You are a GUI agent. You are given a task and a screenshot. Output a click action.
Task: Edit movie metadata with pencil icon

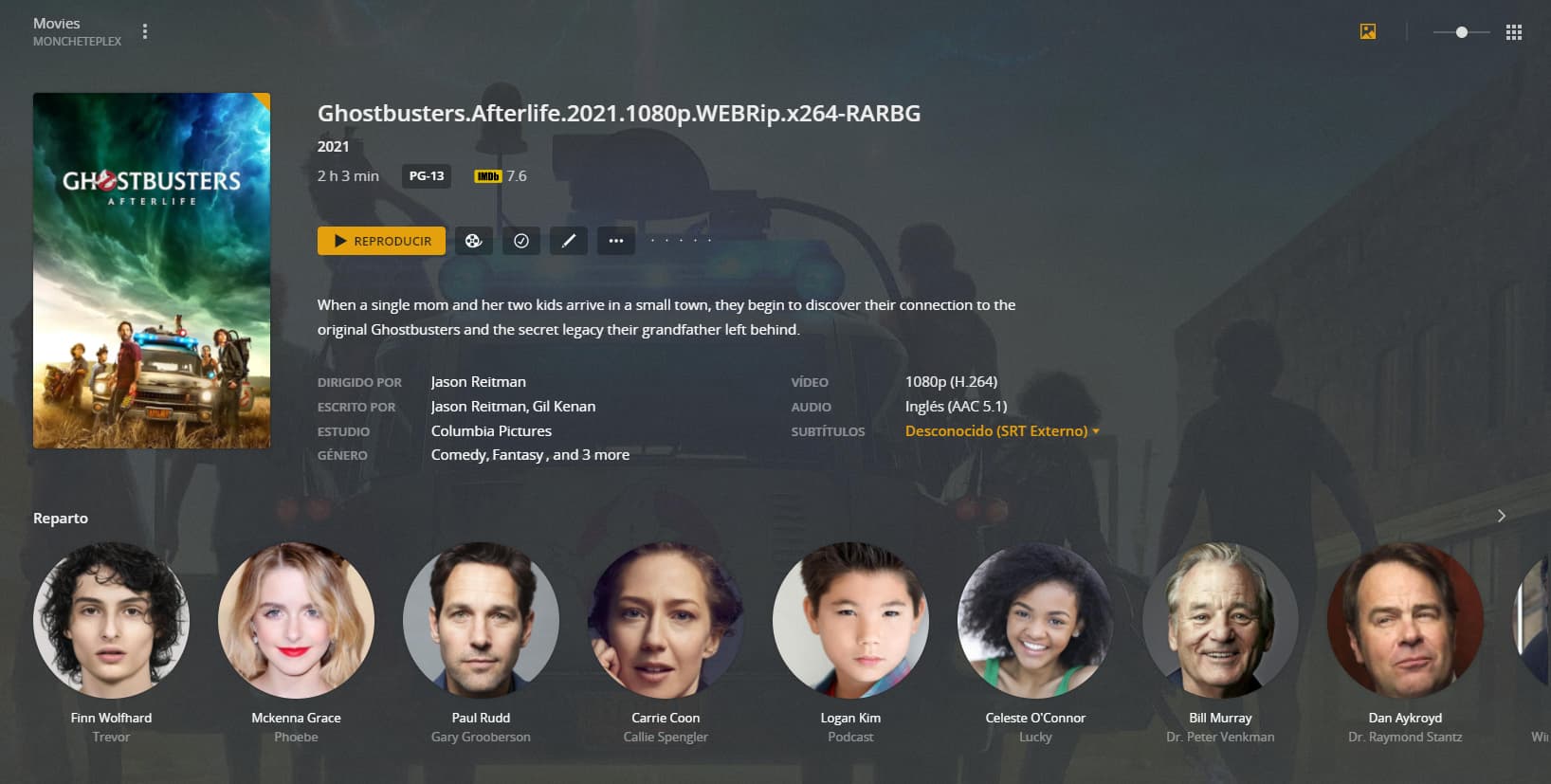click(x=569, y=241)
